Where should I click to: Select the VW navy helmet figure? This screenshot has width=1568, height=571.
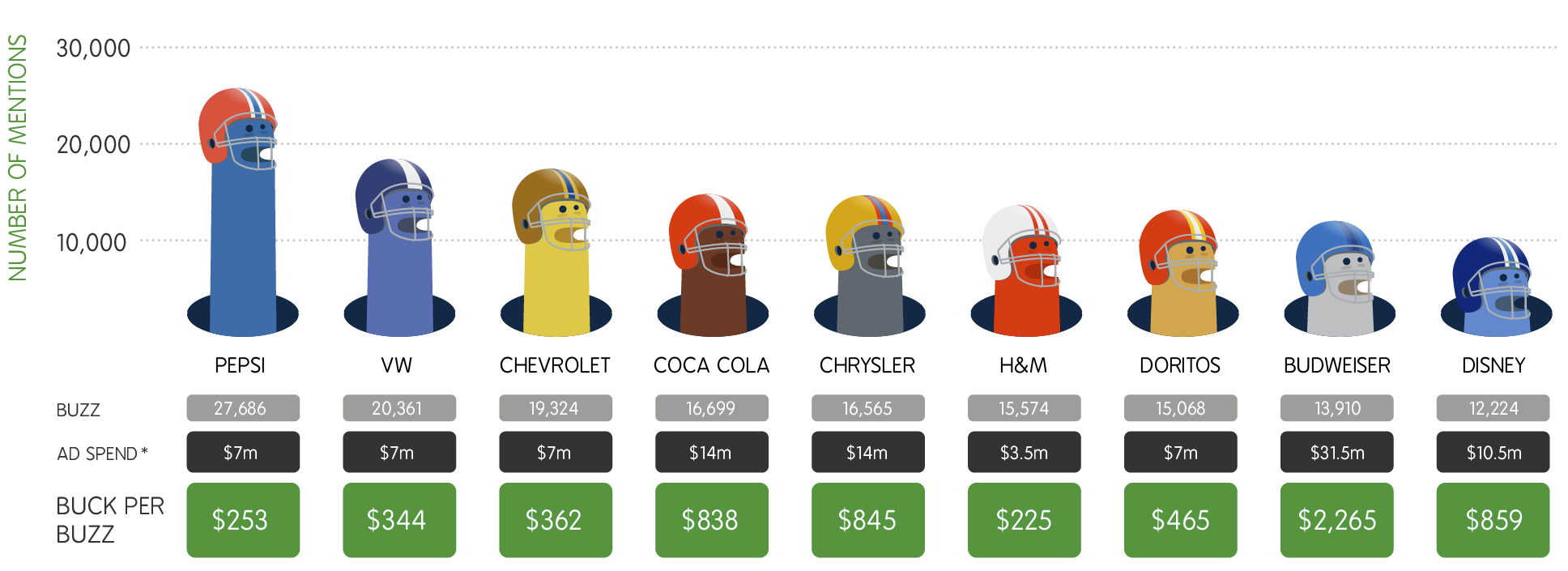coord(398,247)
